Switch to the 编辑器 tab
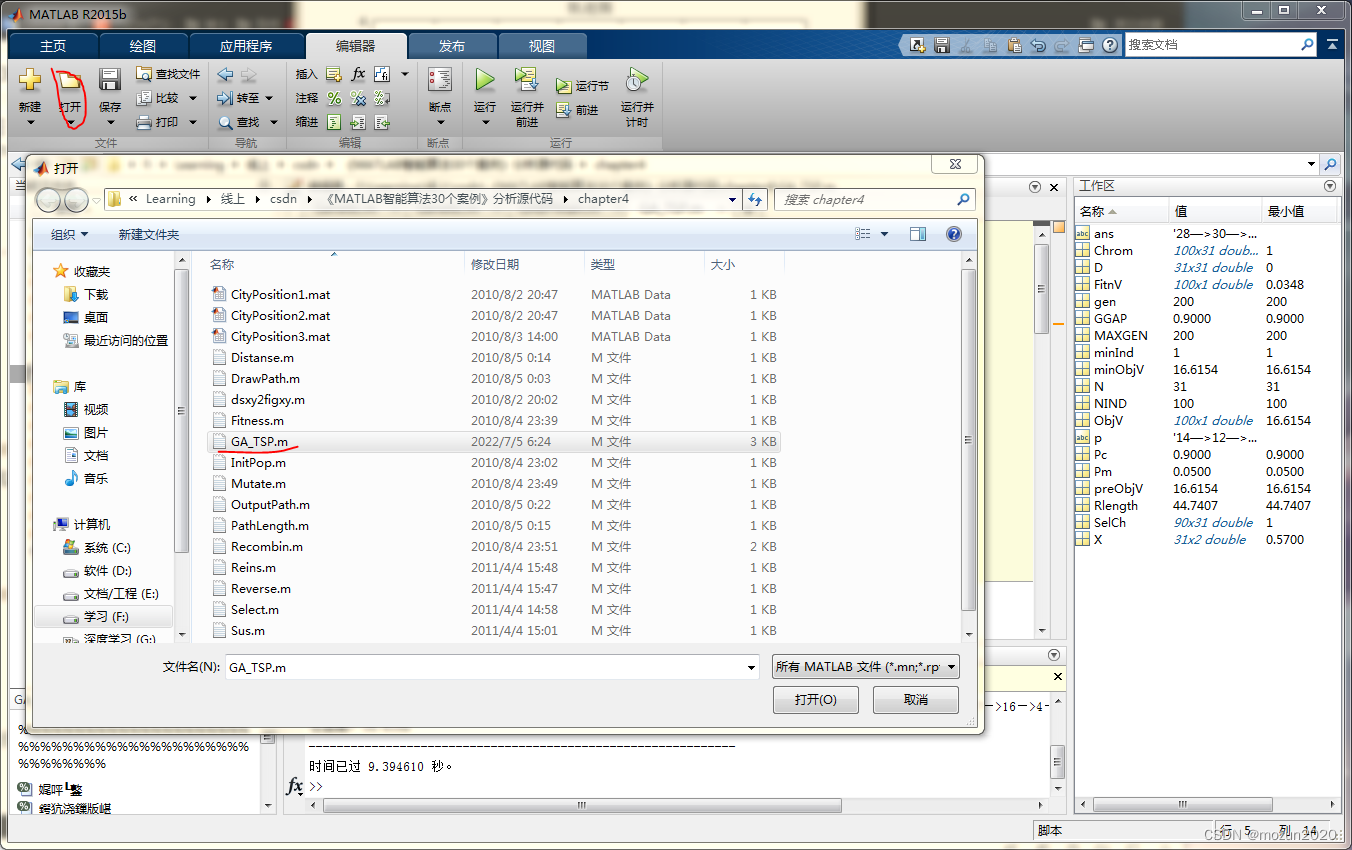This screenshot has width=1352, height=850. pos(356,46)
